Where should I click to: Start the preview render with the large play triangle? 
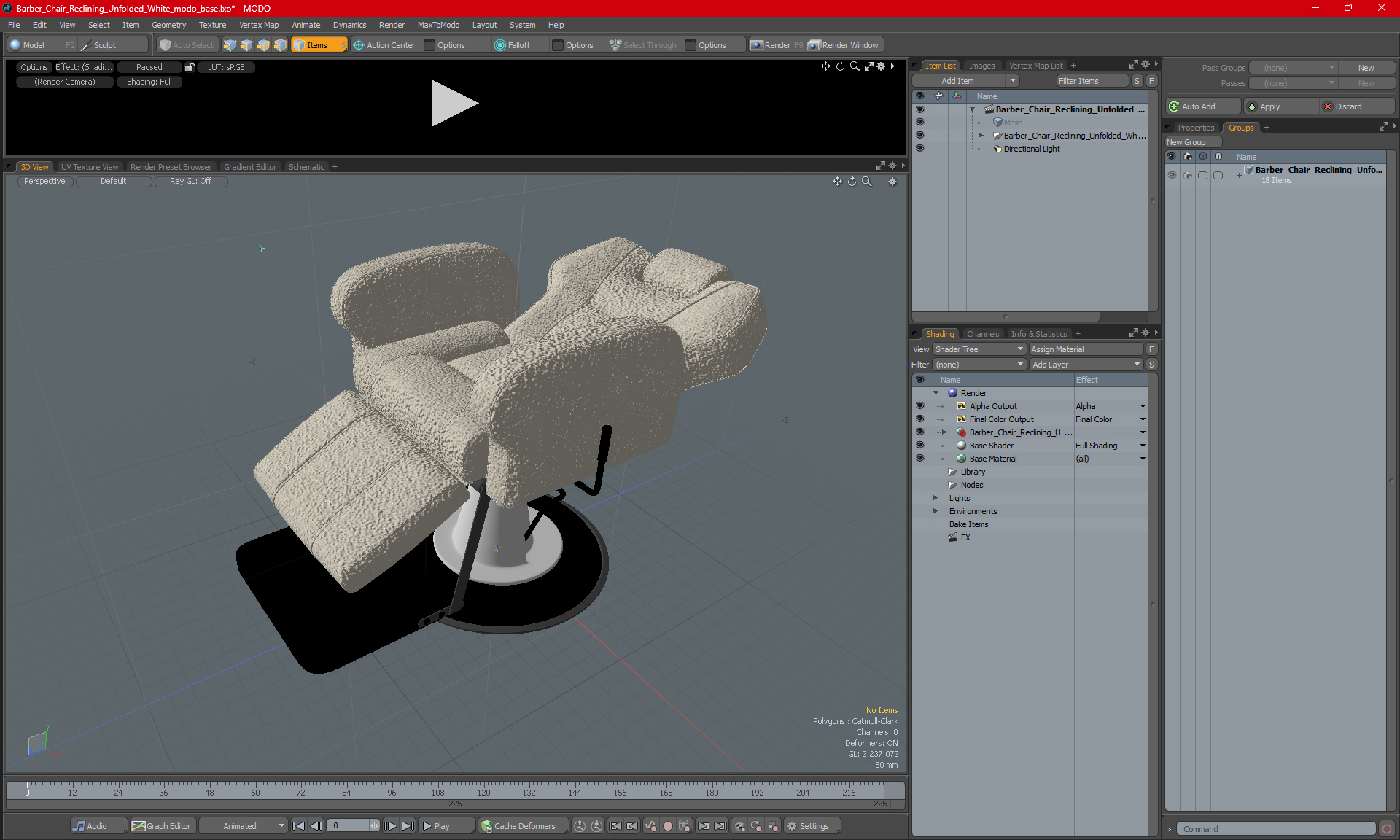(x=454, y=103)
